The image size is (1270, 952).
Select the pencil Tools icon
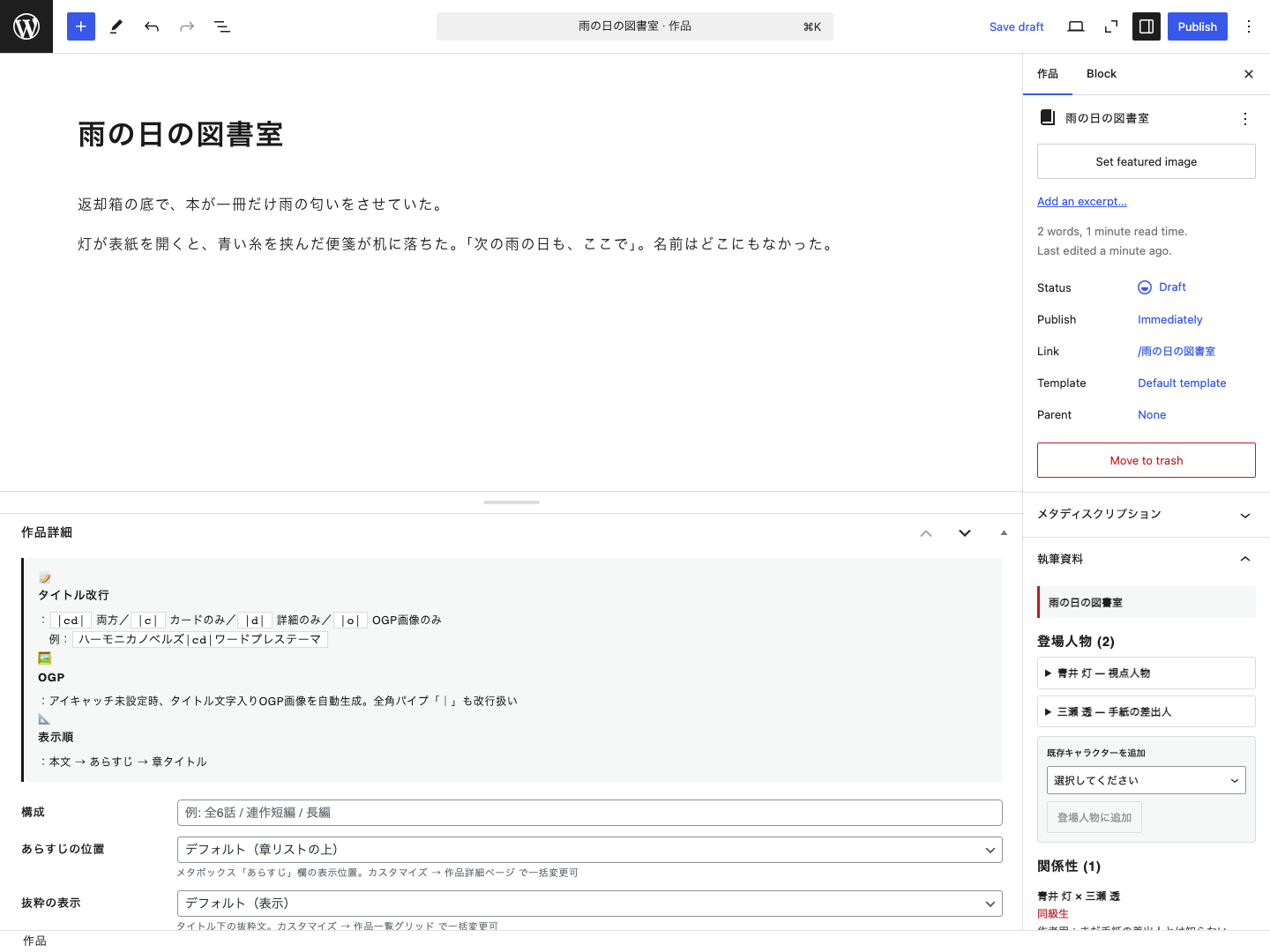[x=116, y=26]
